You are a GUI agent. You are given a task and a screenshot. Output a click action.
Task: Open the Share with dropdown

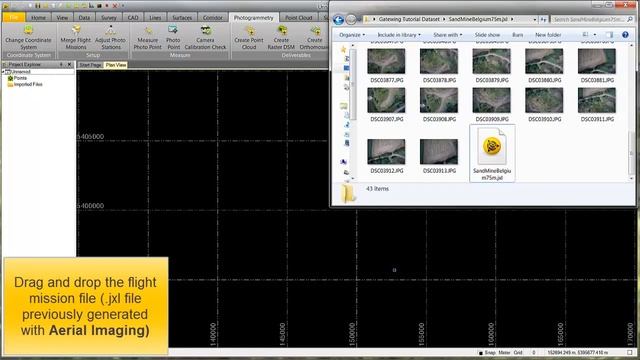[448, 35]
